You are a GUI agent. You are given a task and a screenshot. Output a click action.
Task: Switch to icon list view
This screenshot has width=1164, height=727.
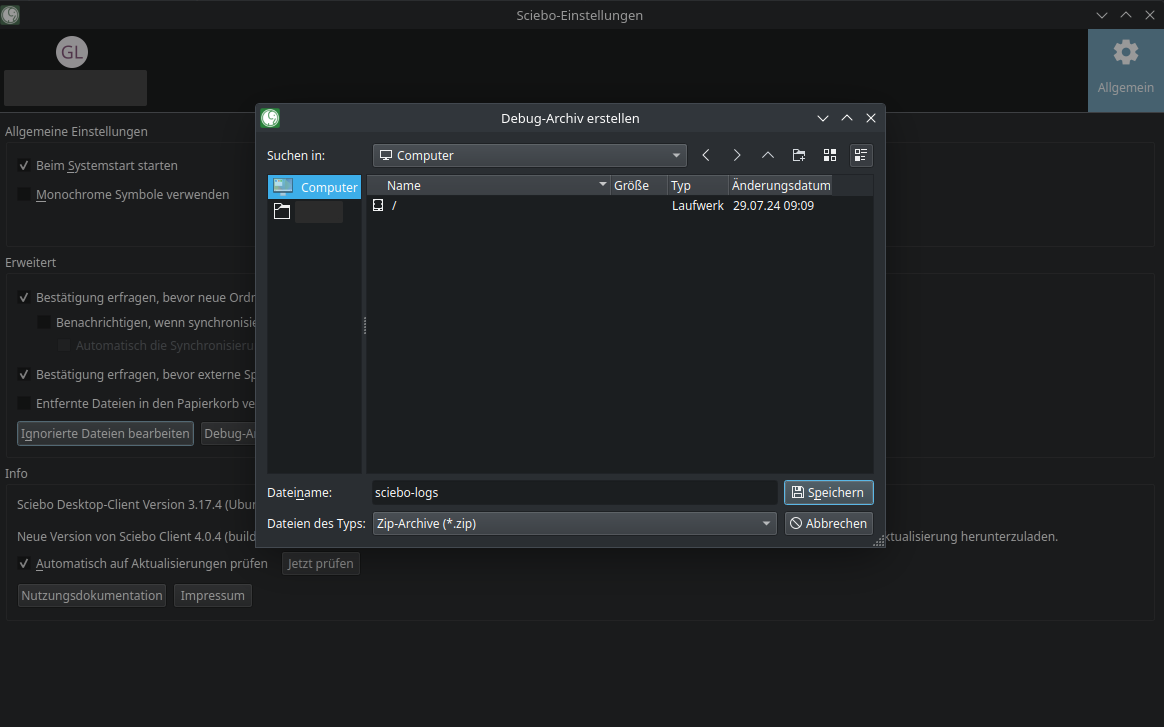[830, 155]
